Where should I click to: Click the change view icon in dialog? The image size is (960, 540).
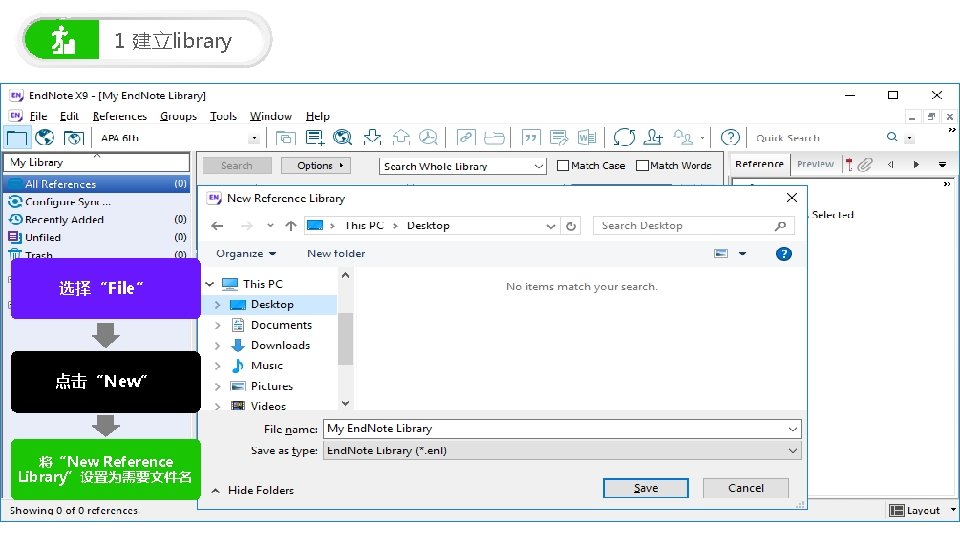point(721,253)
